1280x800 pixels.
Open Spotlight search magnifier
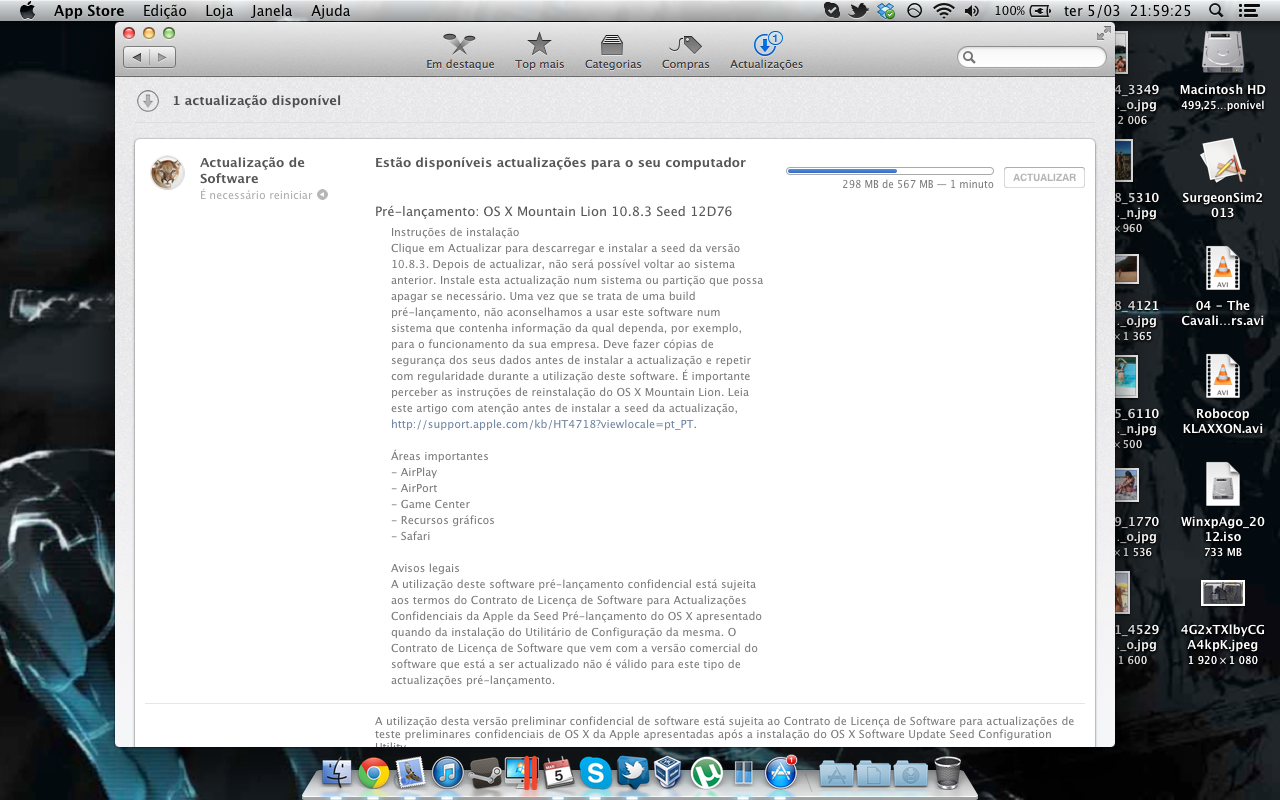[1215, 11]
